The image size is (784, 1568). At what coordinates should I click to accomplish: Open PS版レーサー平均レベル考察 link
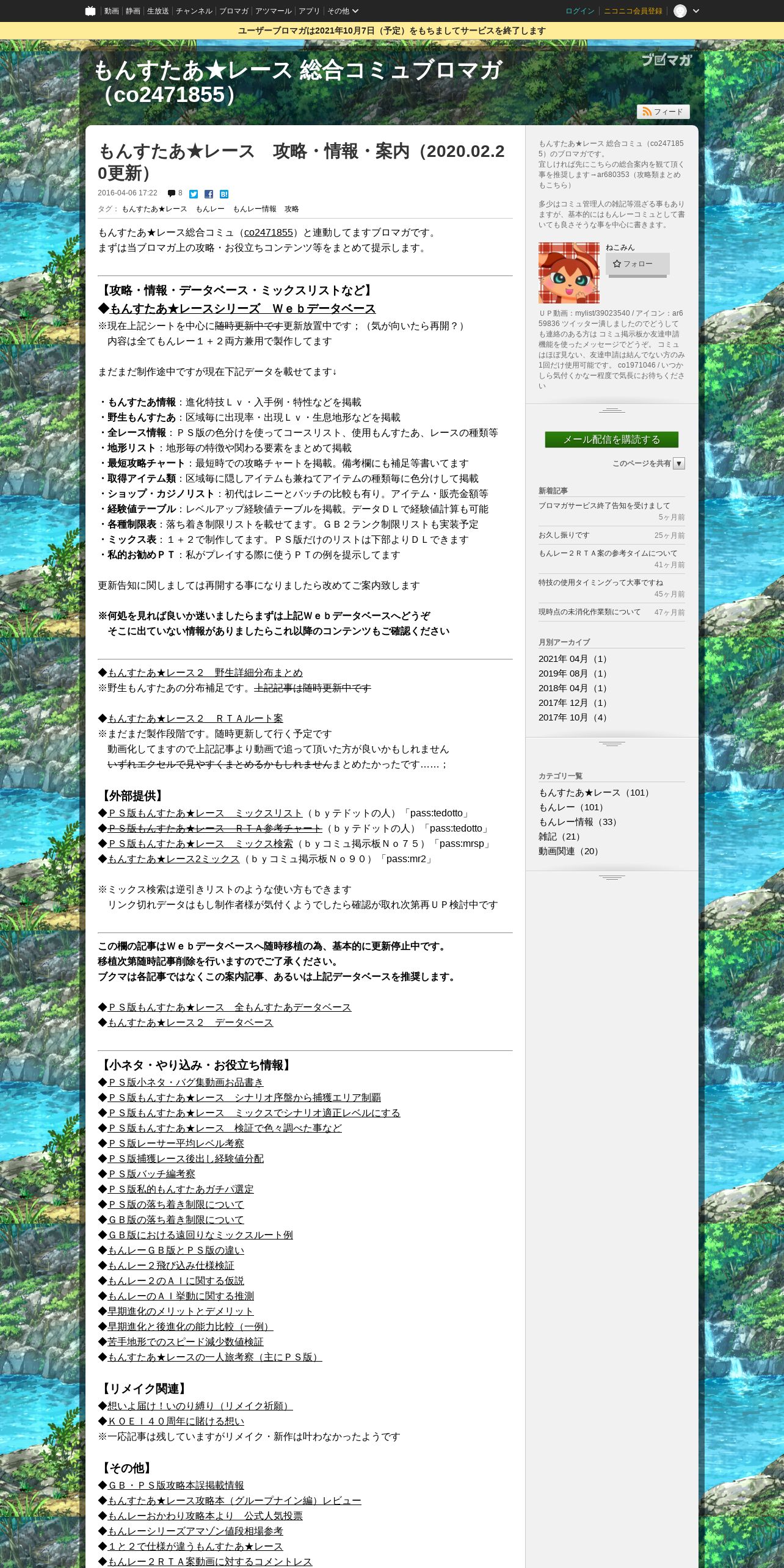click(176, 1144)
